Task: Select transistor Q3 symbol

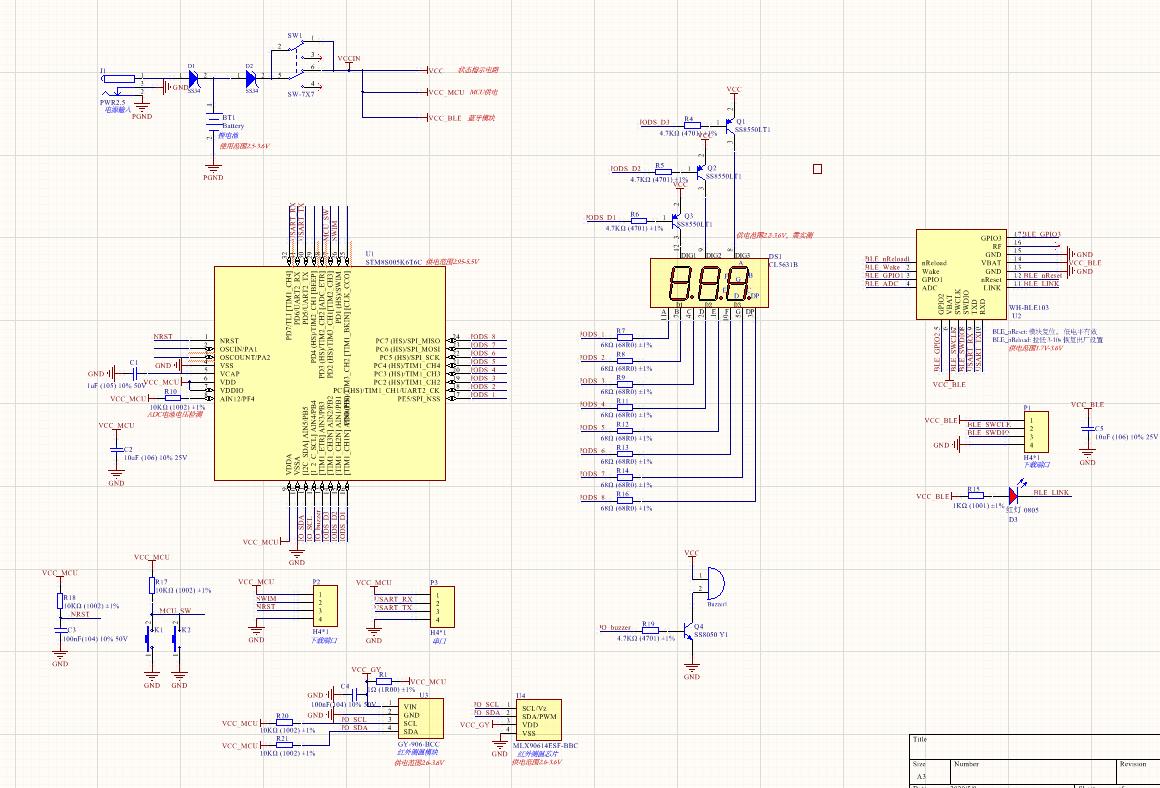Action: click(x=677, y=220)
